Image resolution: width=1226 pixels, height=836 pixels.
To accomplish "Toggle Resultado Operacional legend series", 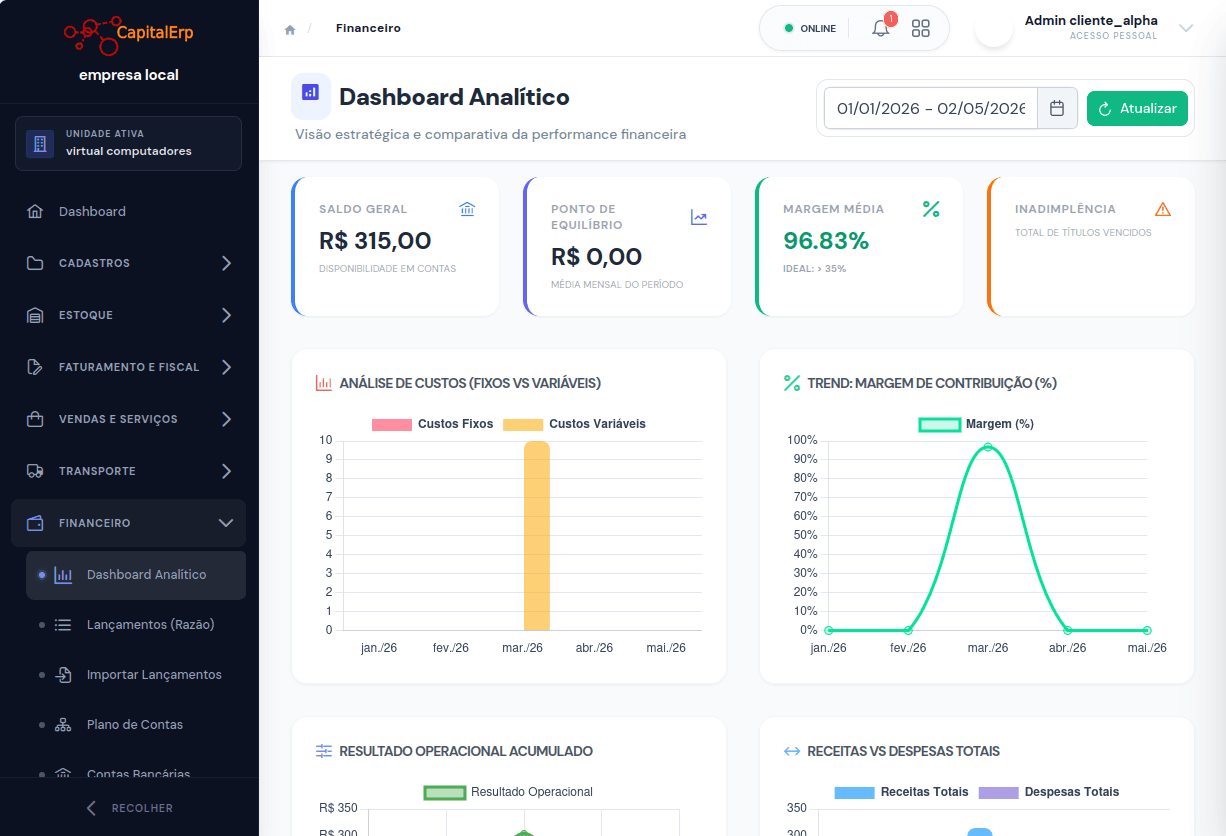I will (508, 792).
